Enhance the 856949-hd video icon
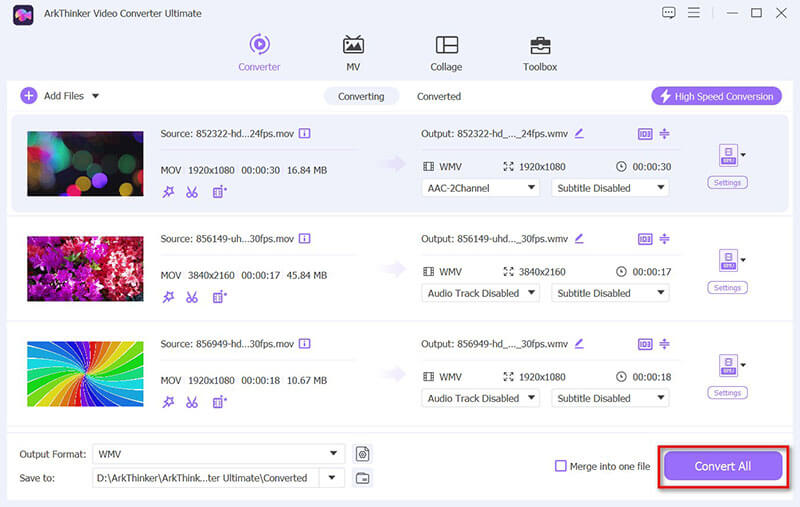800x507 pixels. [x=219, y=402]
